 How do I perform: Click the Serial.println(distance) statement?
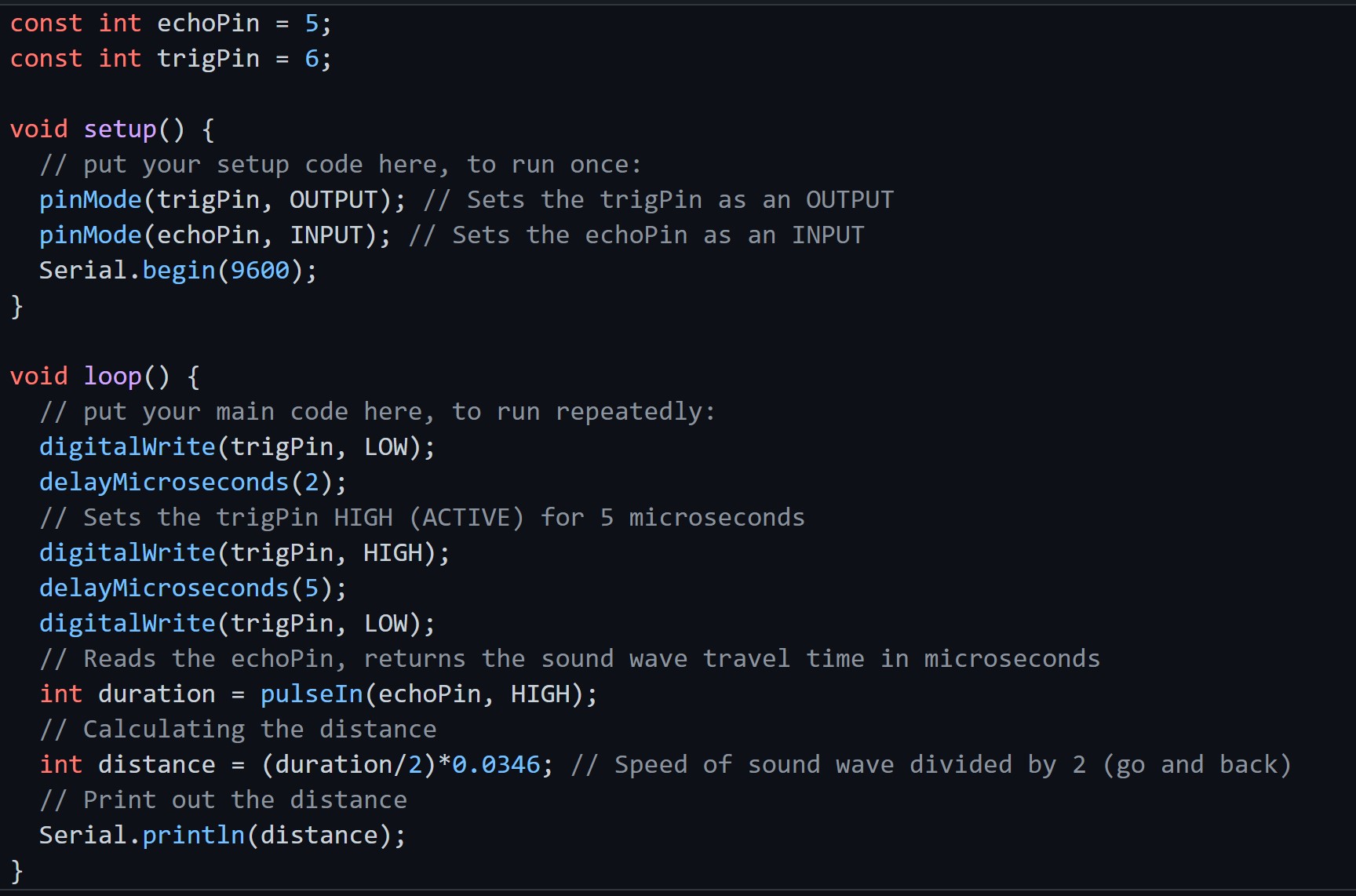point(223,836)
